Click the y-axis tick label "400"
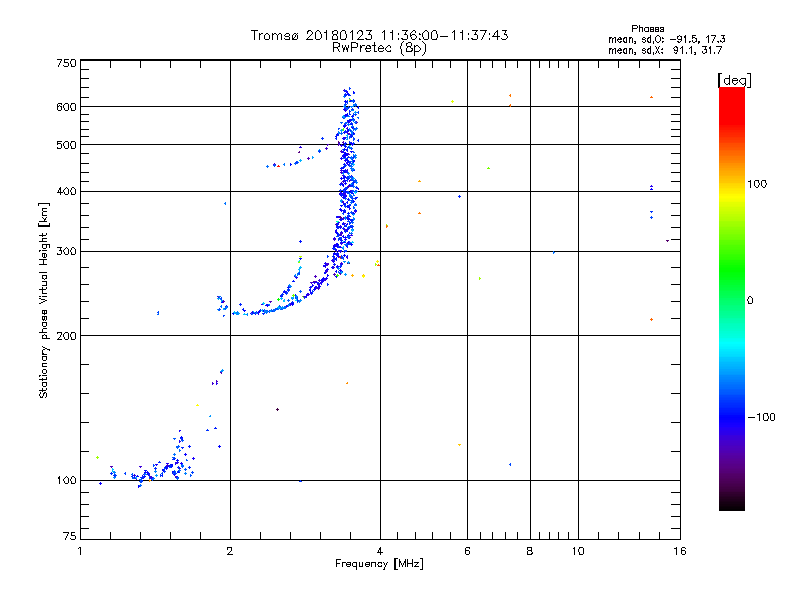This screenshot has height=600, width=800. (66, 192)
